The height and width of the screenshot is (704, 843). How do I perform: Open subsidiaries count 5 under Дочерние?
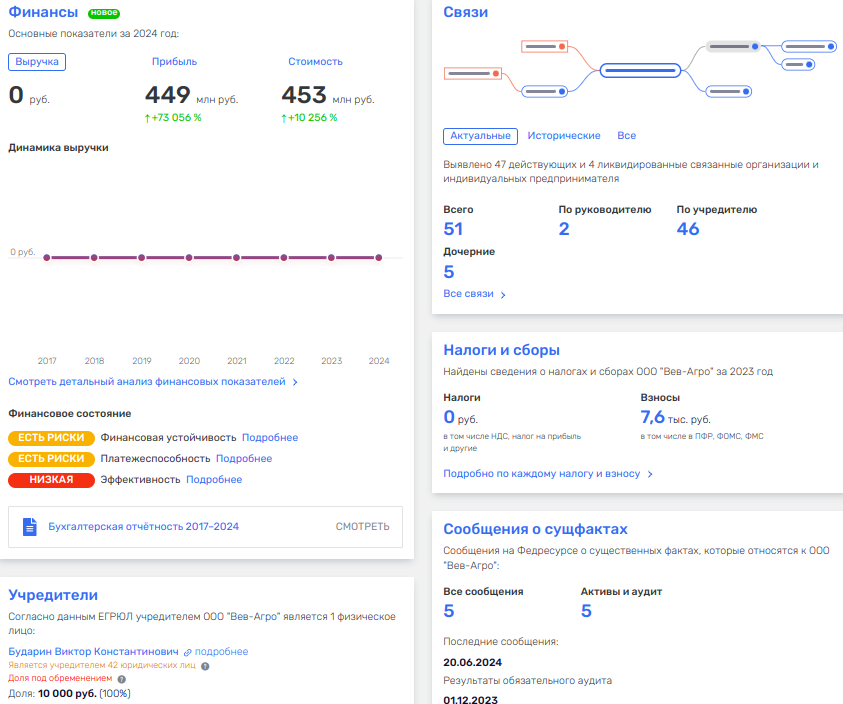pyautogui.click(x=449, y=272)
